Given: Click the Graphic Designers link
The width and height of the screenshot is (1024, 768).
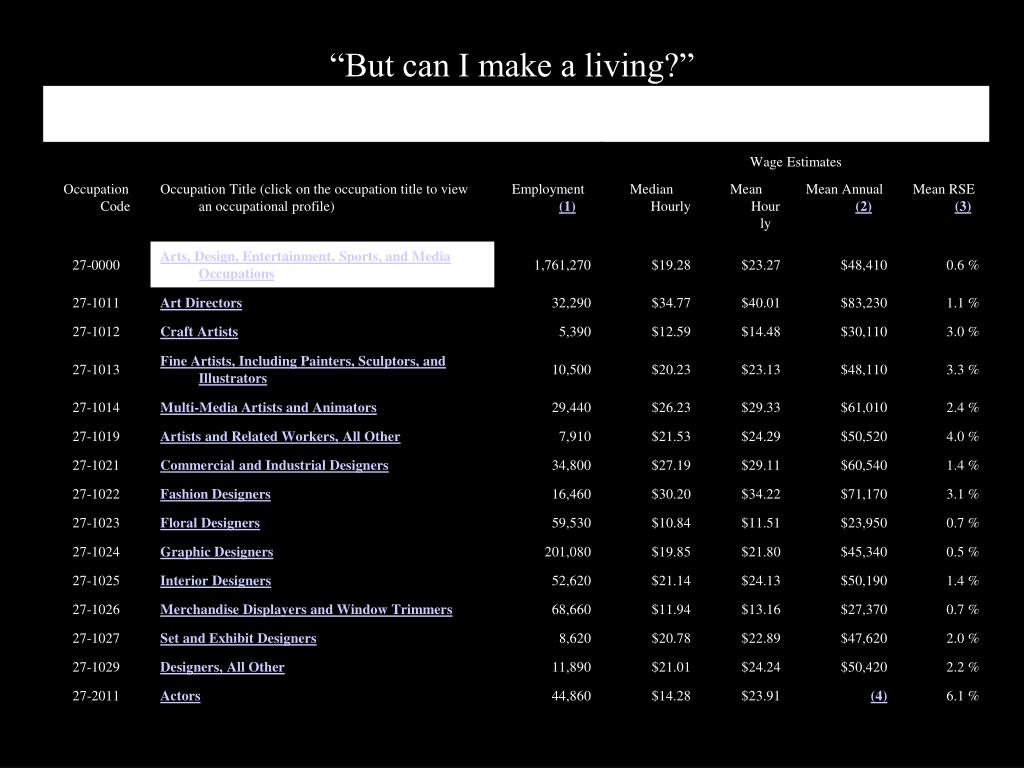Looking at the screenshot, I should coord(217,552).
